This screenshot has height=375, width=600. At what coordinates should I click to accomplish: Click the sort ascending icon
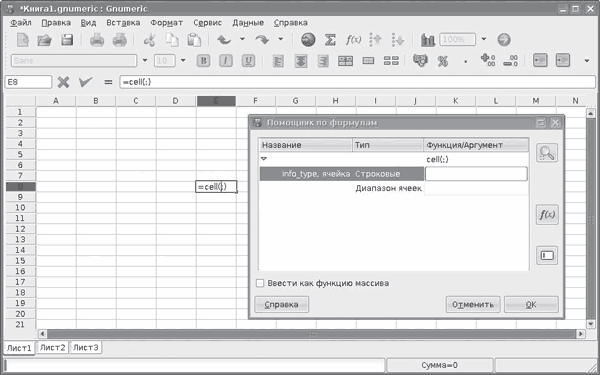(376, 40)
